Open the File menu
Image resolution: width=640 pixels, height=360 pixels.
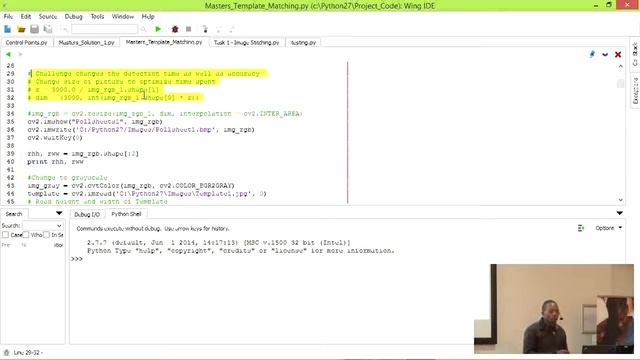coord(8,16)
